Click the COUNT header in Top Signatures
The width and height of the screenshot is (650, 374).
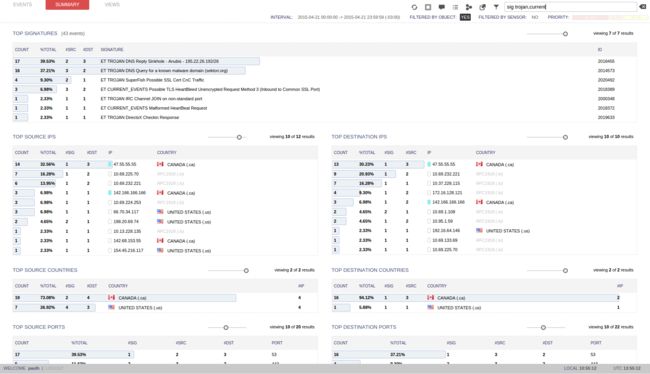pos(22,50)
